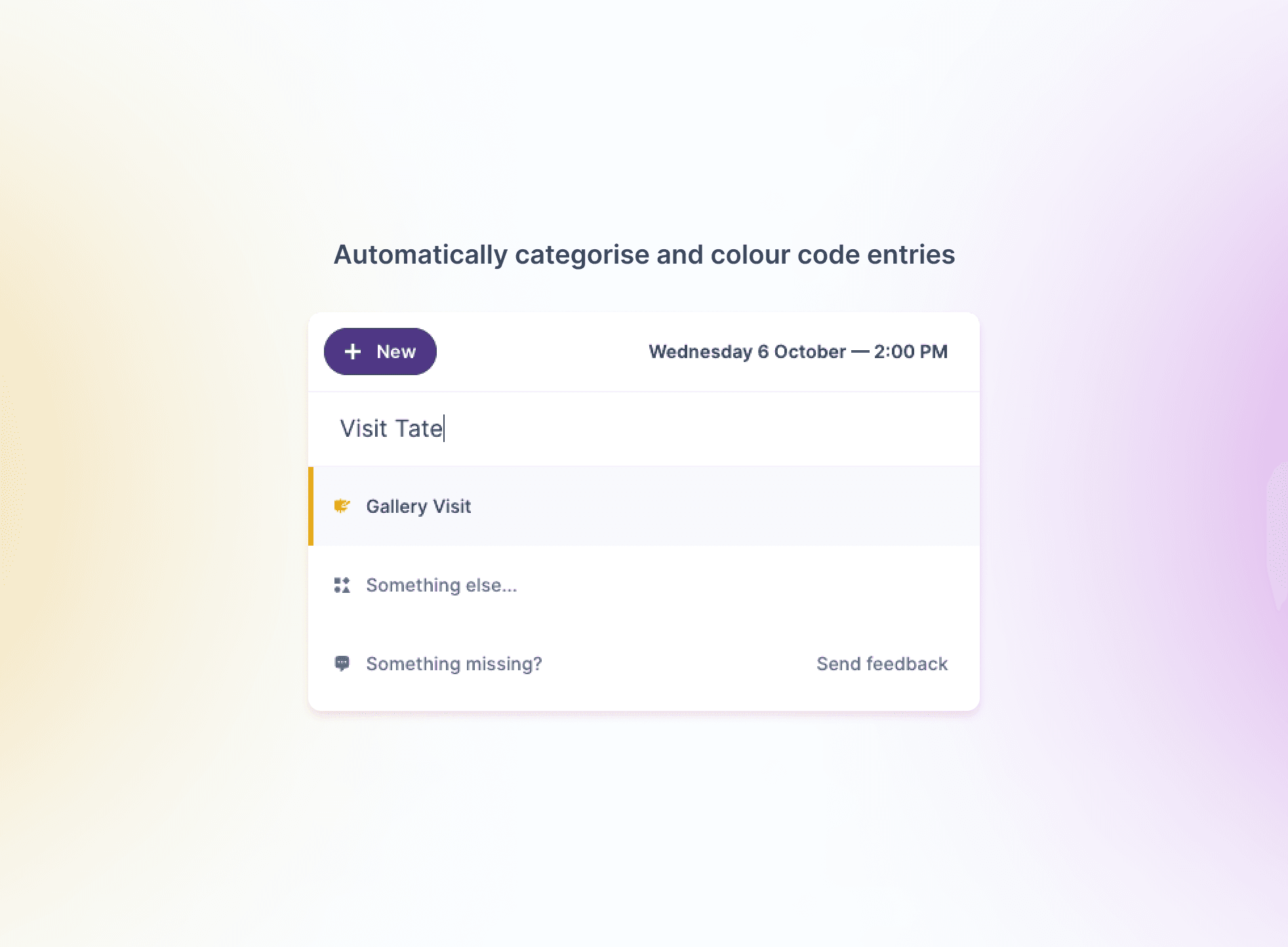Click the highlighted Gallery Visit row background

pyautogui.click(x=721, y=506)
